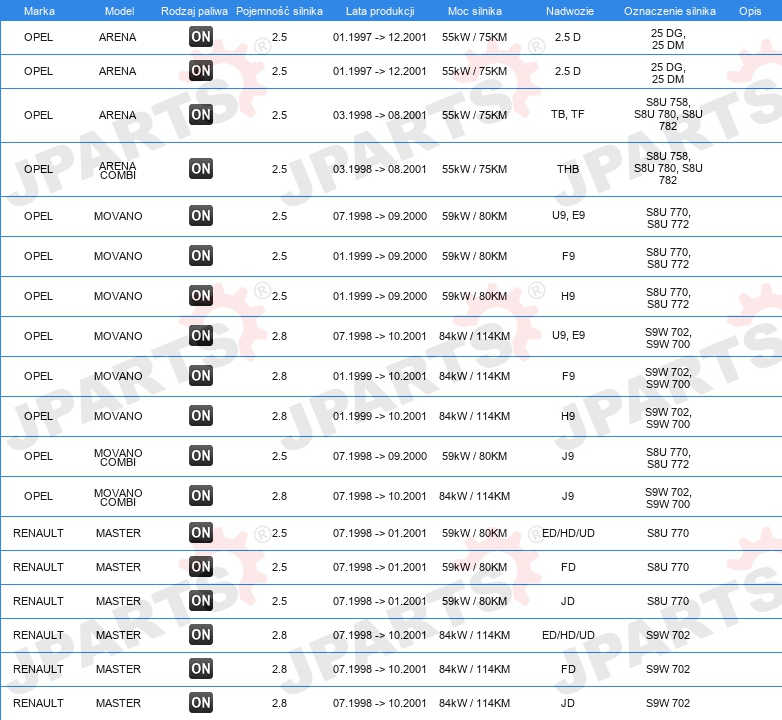Select 'U9, E9' cell in the 84kW MOVANO row
Image resolution: width=782 pixels, height=720 pixels.
pyautogui.click(x=569, y=335)
